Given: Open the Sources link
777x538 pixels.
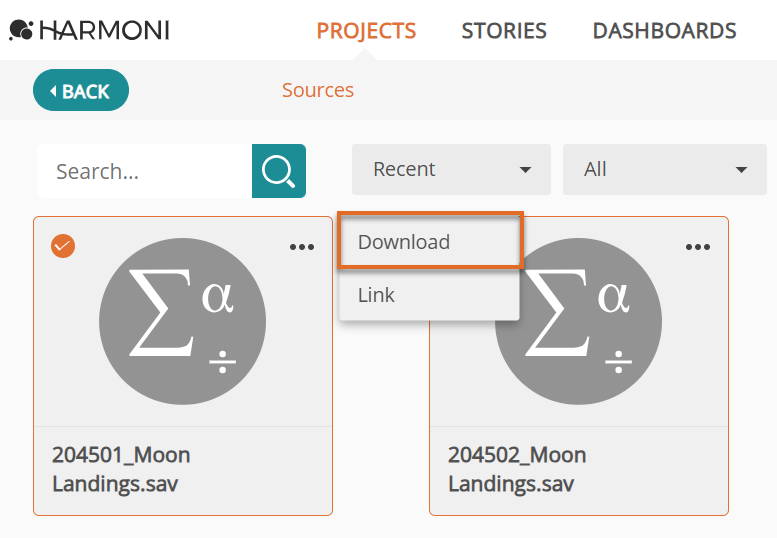Looking at the screenshot, I should click(x=318, y=90).
